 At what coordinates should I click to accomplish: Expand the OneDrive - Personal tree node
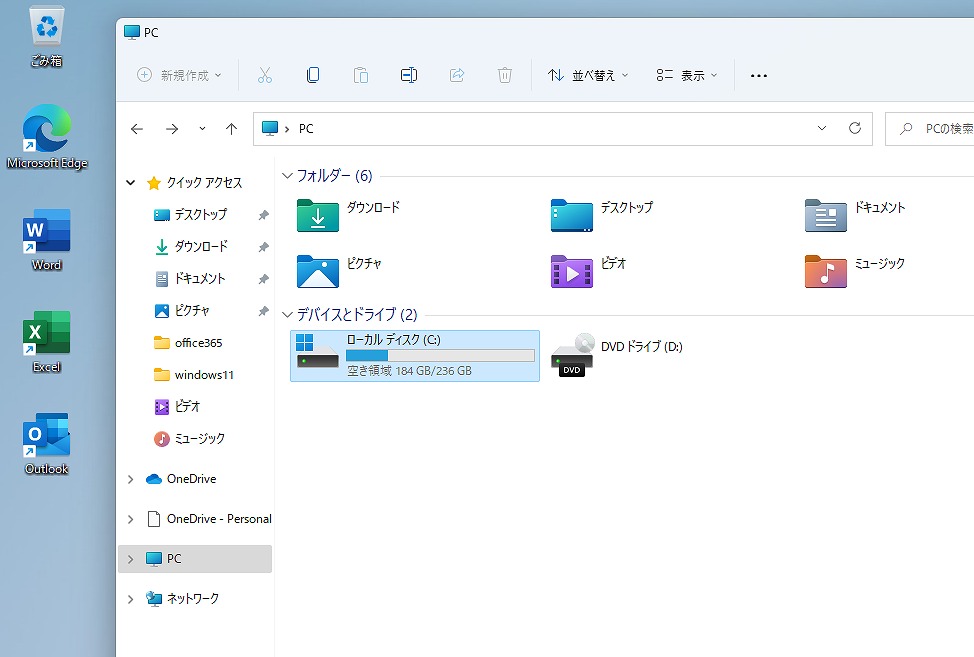[x=130, y=519]
